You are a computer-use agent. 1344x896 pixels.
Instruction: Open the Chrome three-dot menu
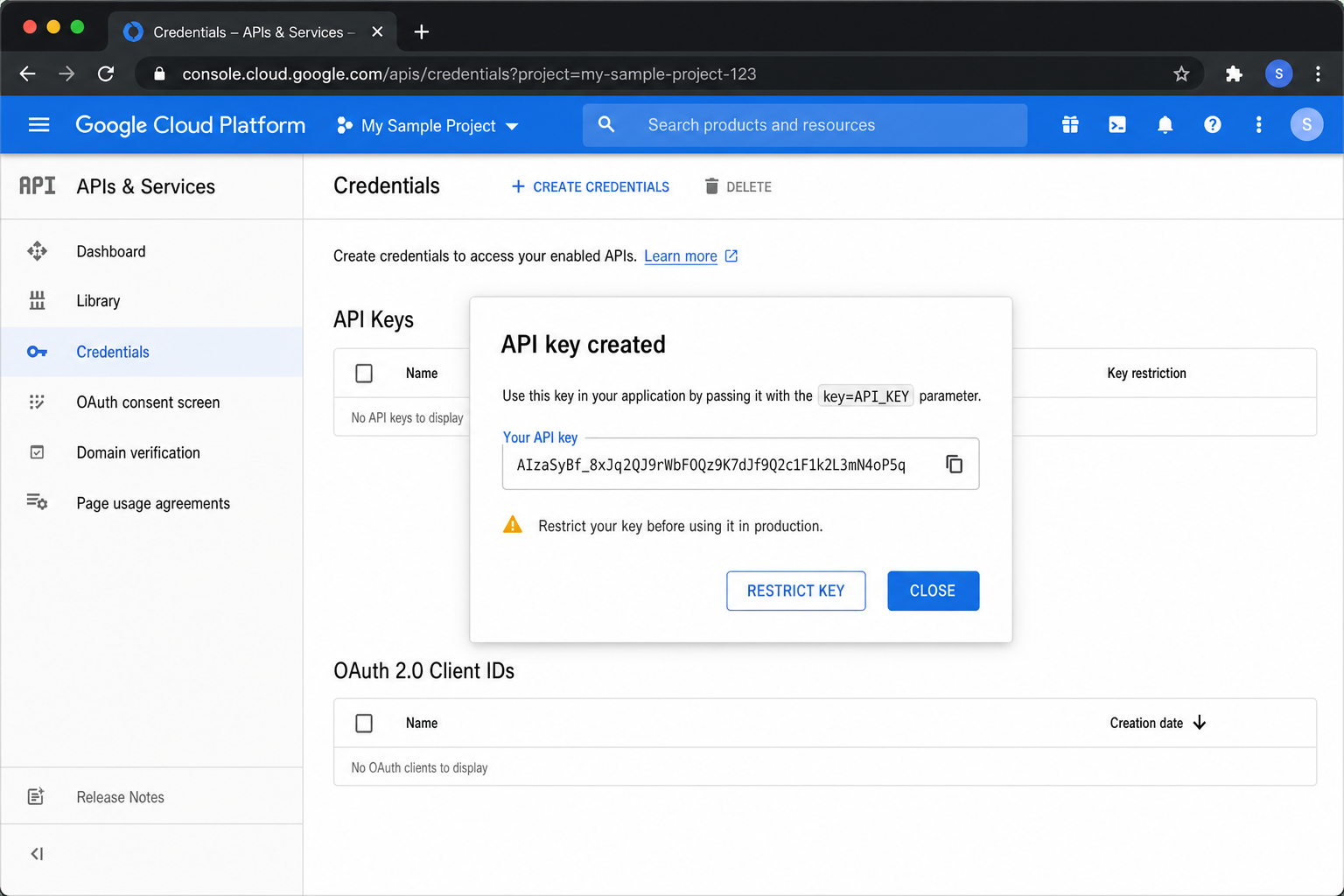coord(1318,73)
